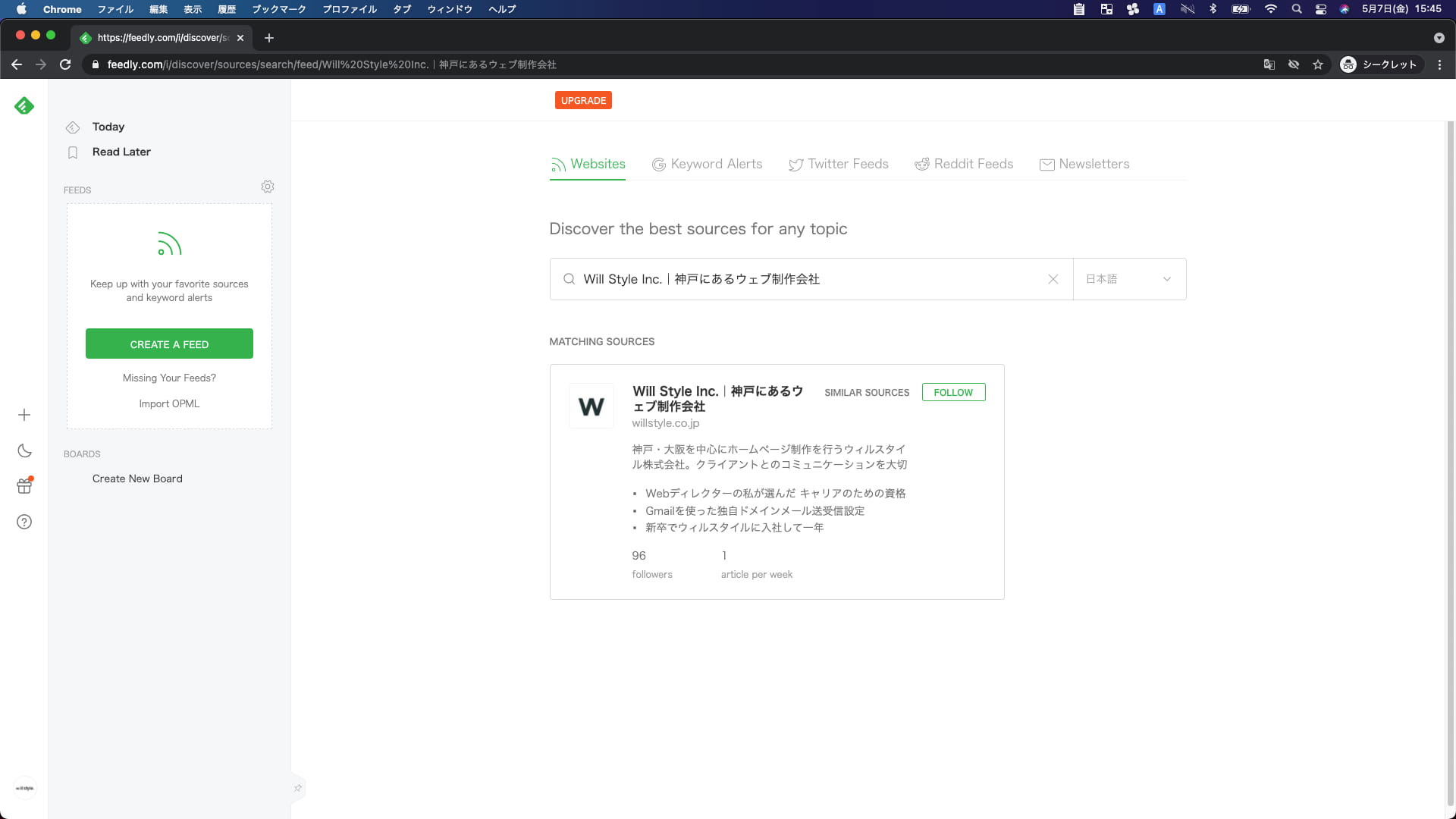Open the gift box icon in sidebar

point(24,485)
